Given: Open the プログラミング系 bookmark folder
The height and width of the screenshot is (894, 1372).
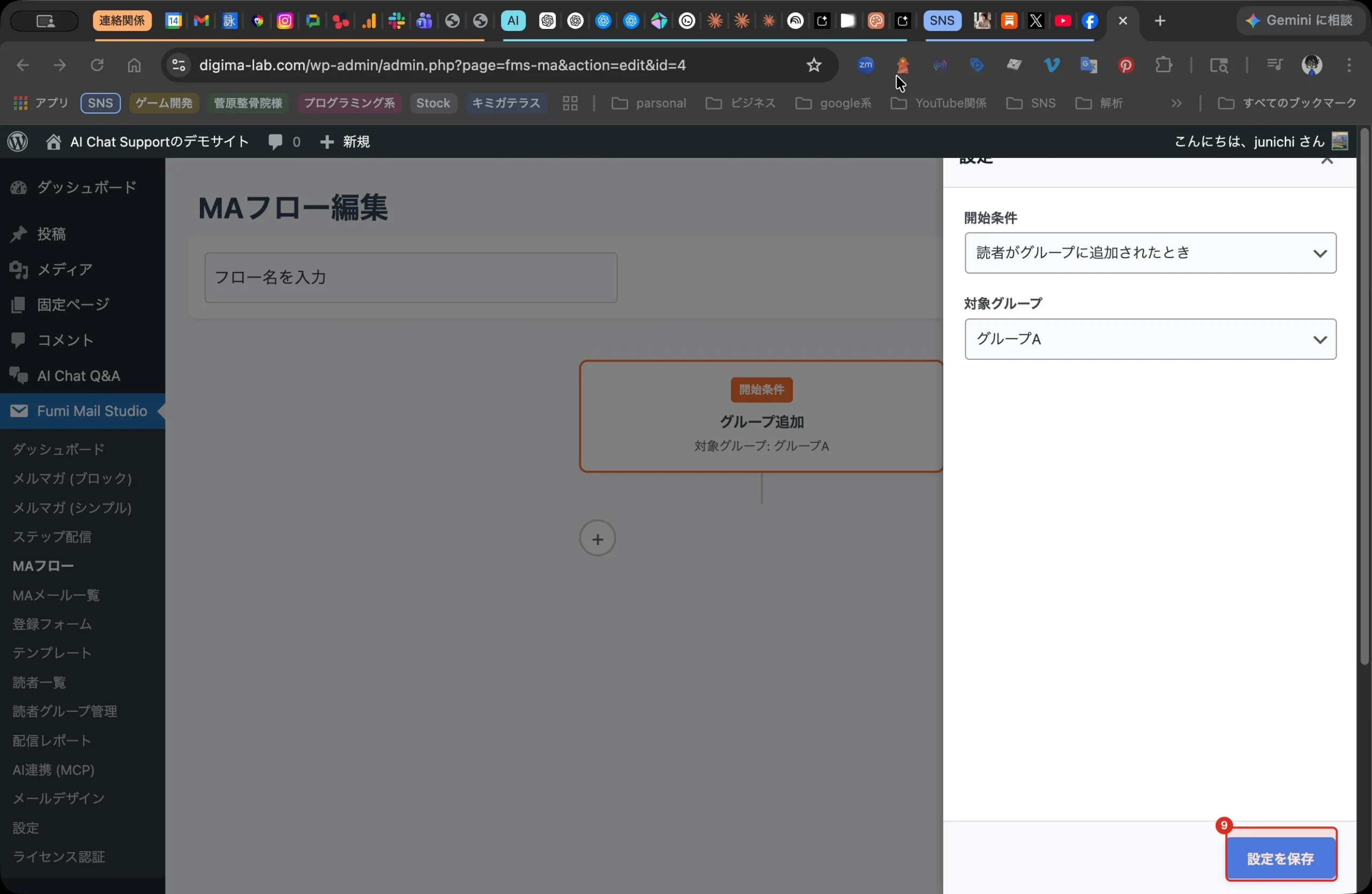Looking at the screenshot, I should click(349, 103).
